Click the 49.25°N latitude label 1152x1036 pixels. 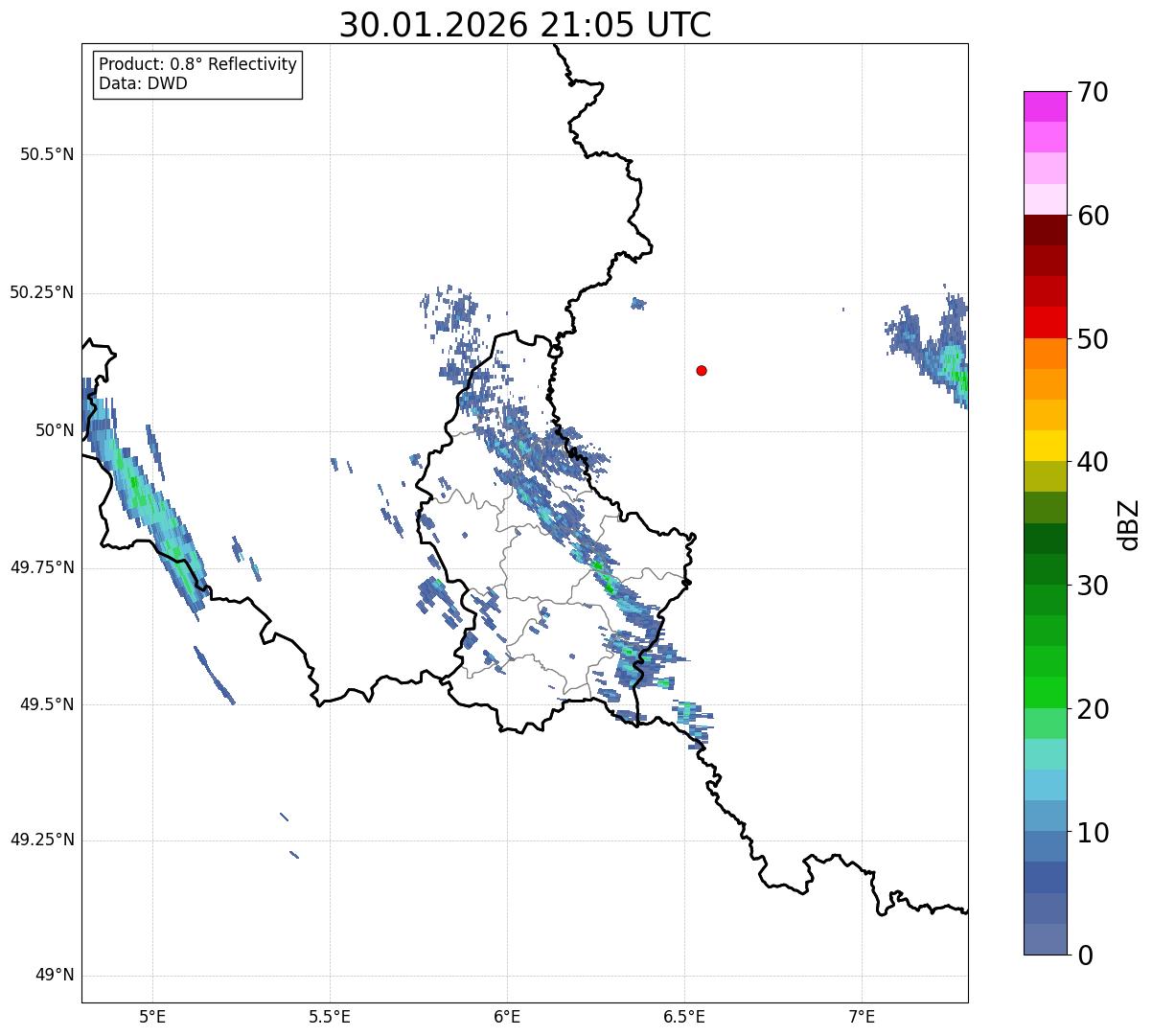click(42, 840)
